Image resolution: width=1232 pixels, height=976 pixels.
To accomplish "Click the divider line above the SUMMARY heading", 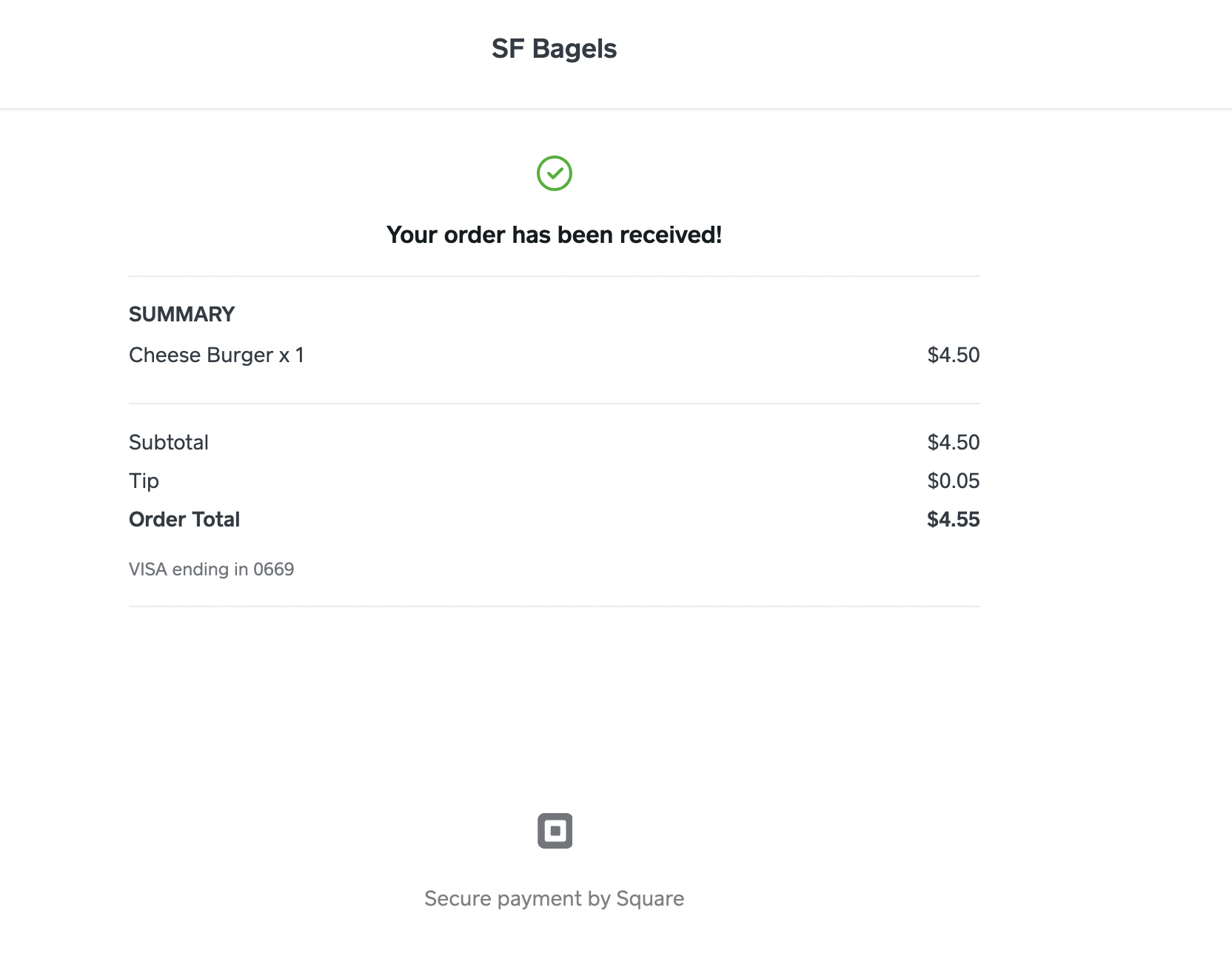I will pos(554,276).
